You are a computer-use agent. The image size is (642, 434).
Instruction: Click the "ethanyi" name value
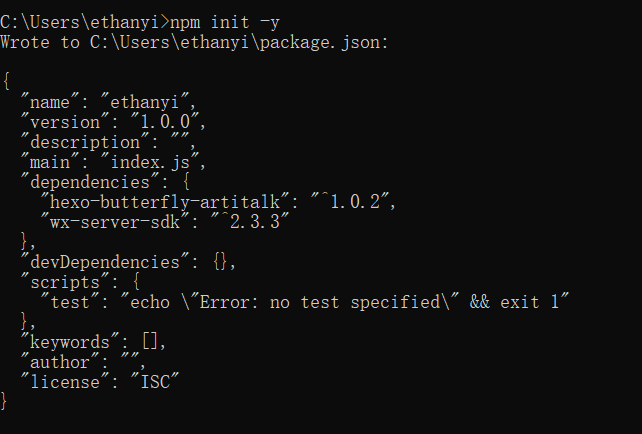145,102
